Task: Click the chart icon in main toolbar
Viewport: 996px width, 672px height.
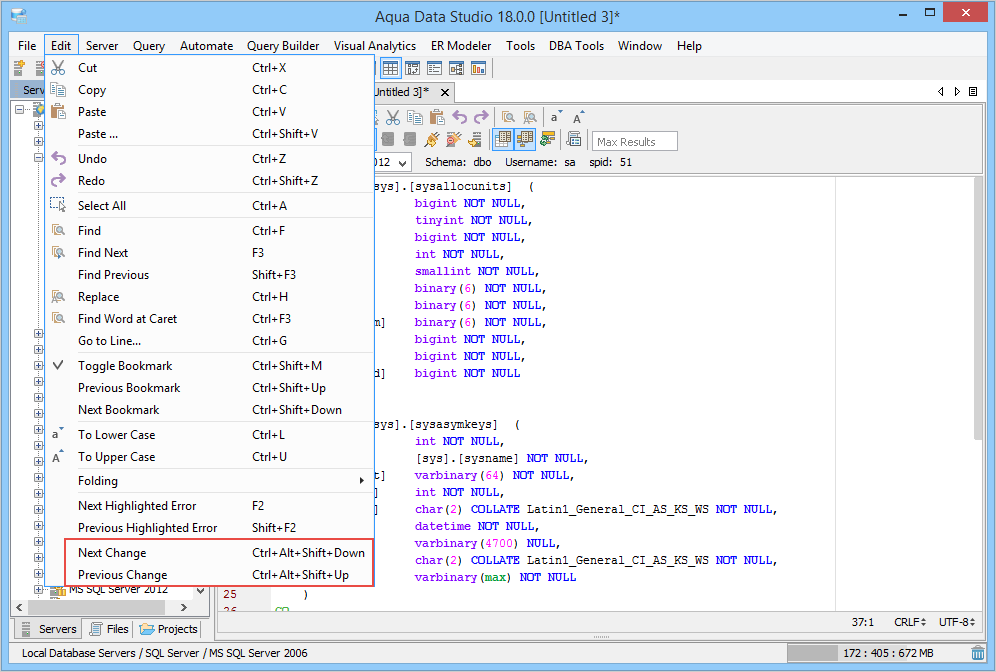Action: (x=478, y=69)
